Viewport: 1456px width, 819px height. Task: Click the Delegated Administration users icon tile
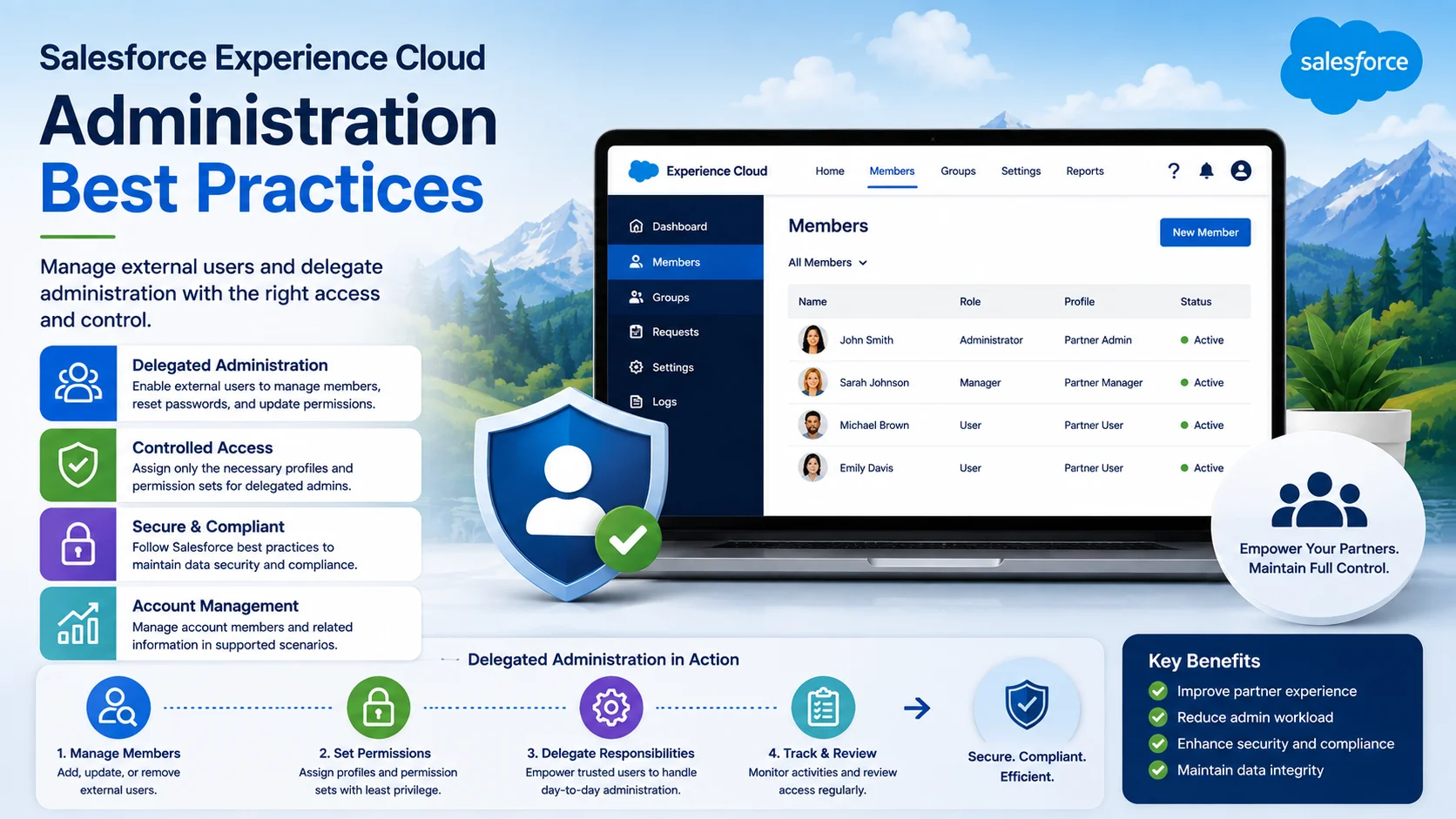(x=78, y=384)
